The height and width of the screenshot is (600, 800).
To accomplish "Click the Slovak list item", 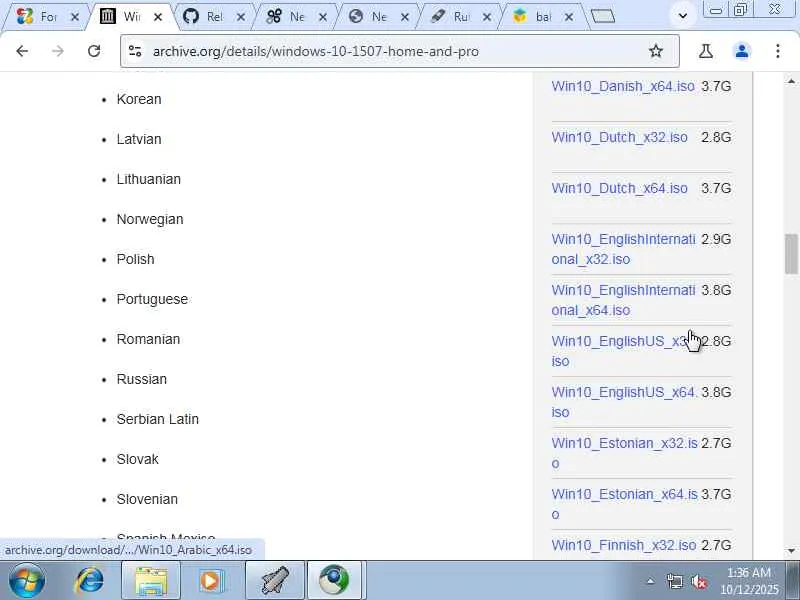I will 138,459.
